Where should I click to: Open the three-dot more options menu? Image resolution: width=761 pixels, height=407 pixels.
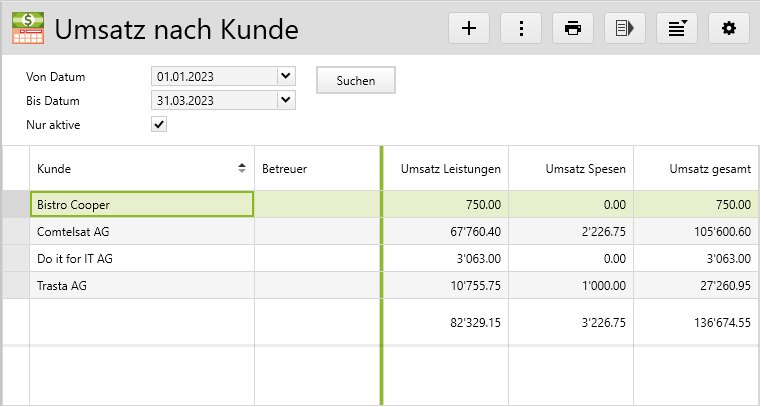521,28
